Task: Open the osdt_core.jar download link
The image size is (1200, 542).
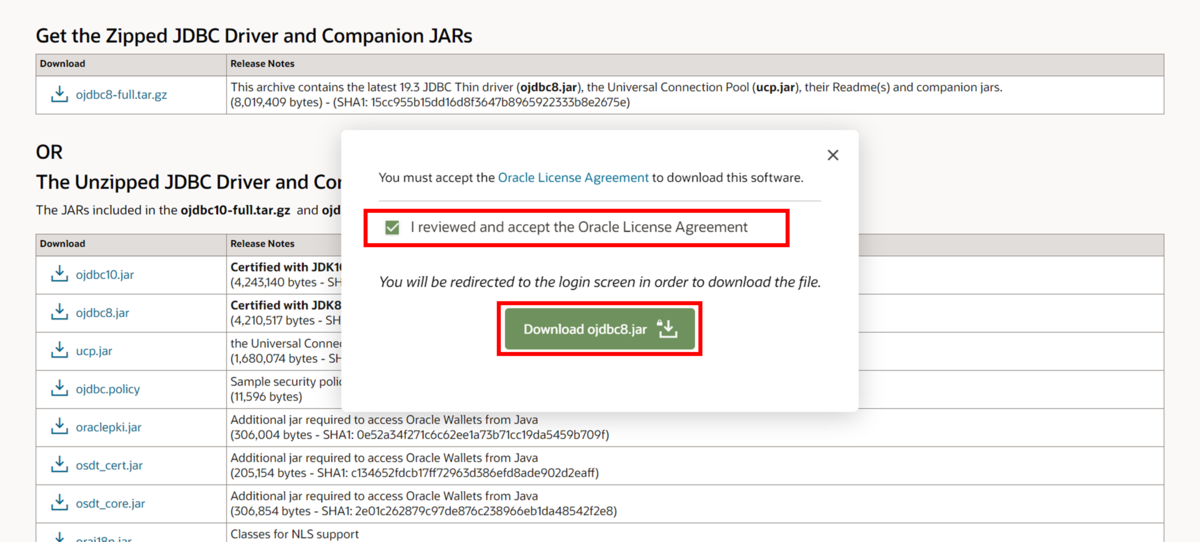Action: pyautogui.click(x=111, y=503)
